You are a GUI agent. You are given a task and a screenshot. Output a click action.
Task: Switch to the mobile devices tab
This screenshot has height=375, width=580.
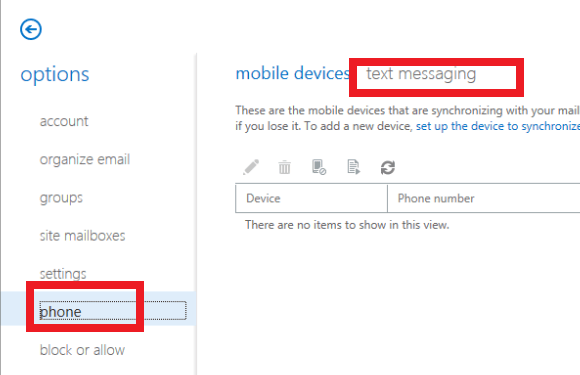292,74
